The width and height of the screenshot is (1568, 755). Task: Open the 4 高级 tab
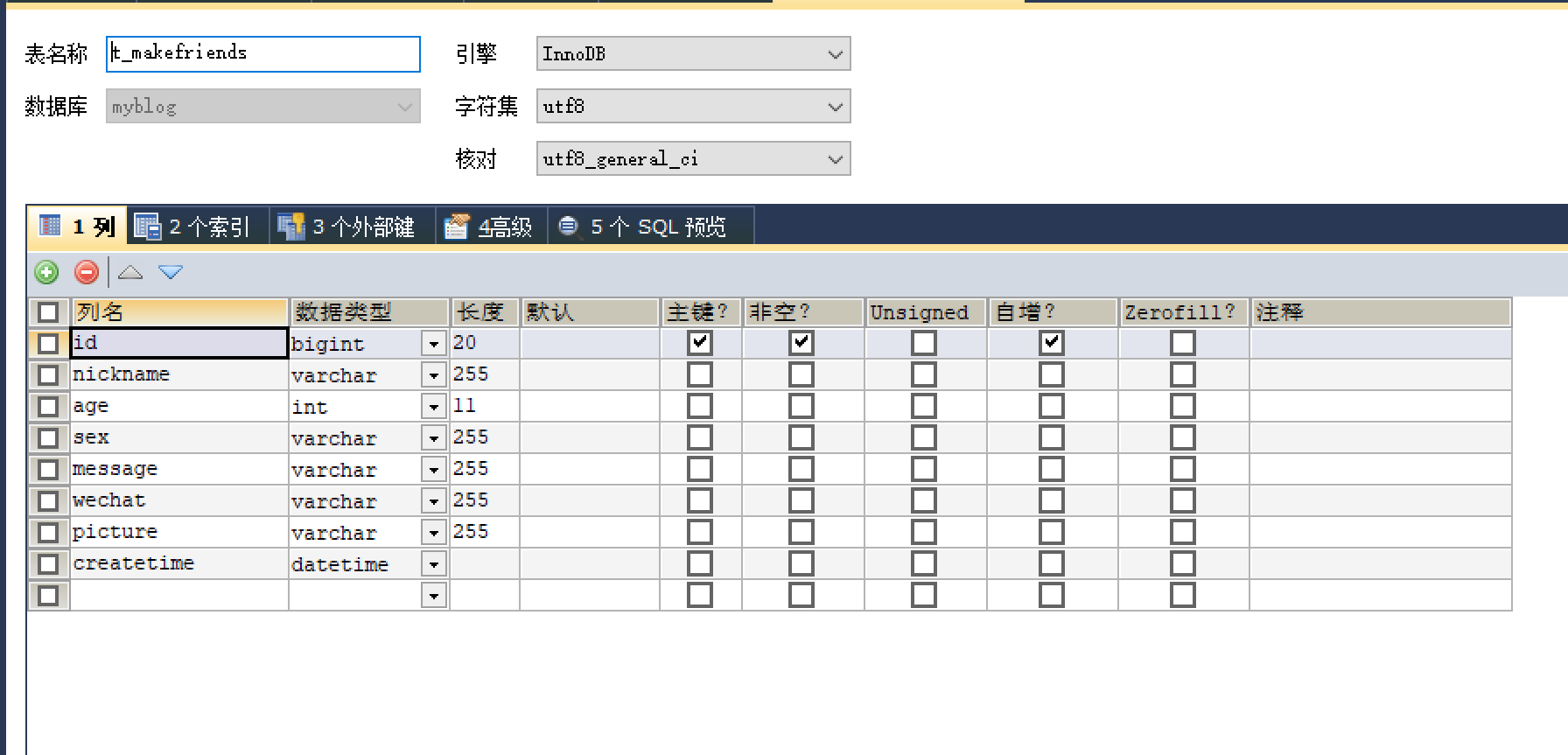pos(492,227)
